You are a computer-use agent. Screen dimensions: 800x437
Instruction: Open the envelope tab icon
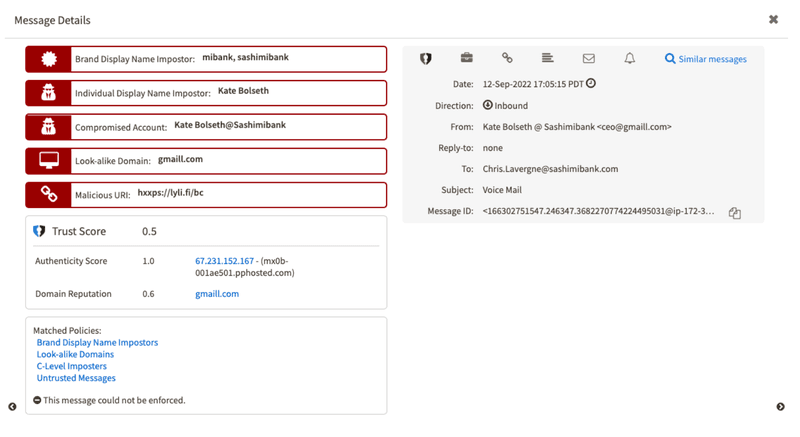pyautogui.click(x=589, y=58)
